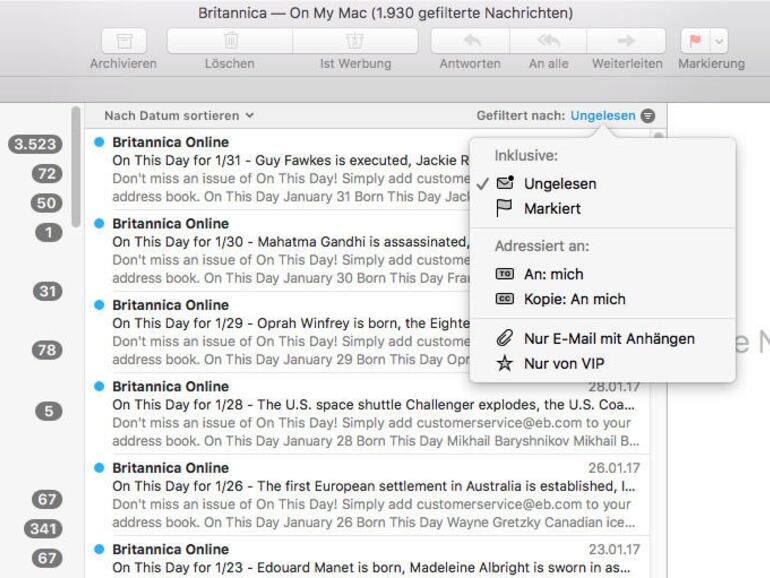Click the 28.01.17 date on message
Viewport: 770px width, 578px height.
coord(614,387)
